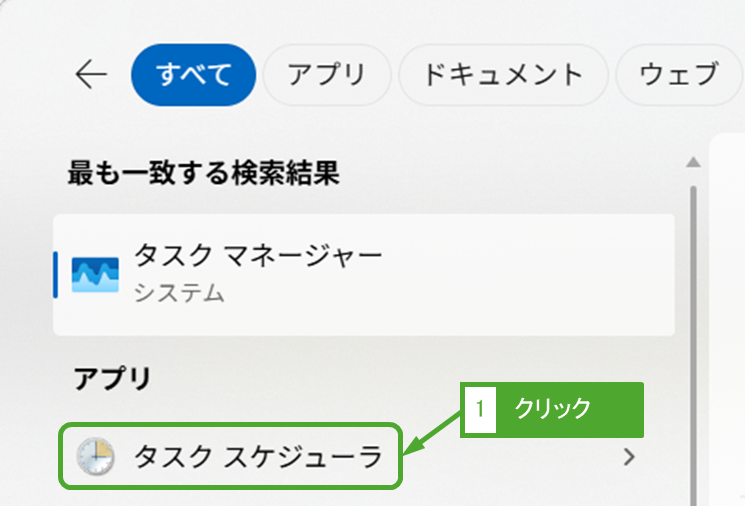The image size is (745, 506).
Task: Go back using the left arrow
Action: click(91, 74)
